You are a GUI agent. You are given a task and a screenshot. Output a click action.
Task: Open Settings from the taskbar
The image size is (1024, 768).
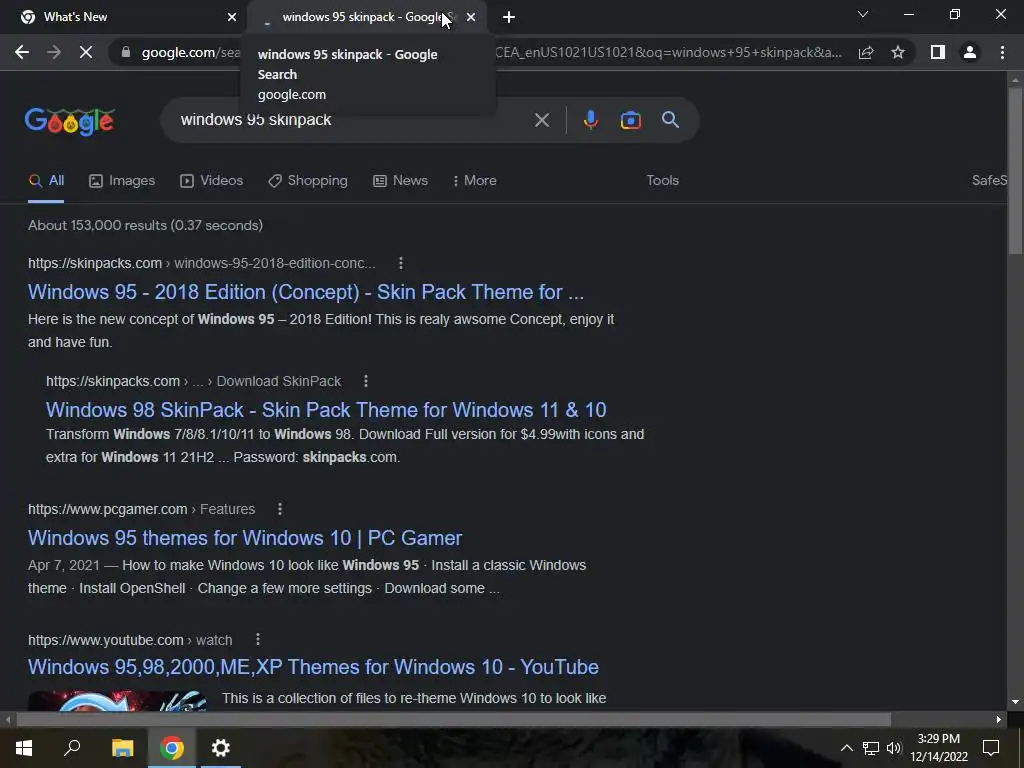(x=221, y=748)
